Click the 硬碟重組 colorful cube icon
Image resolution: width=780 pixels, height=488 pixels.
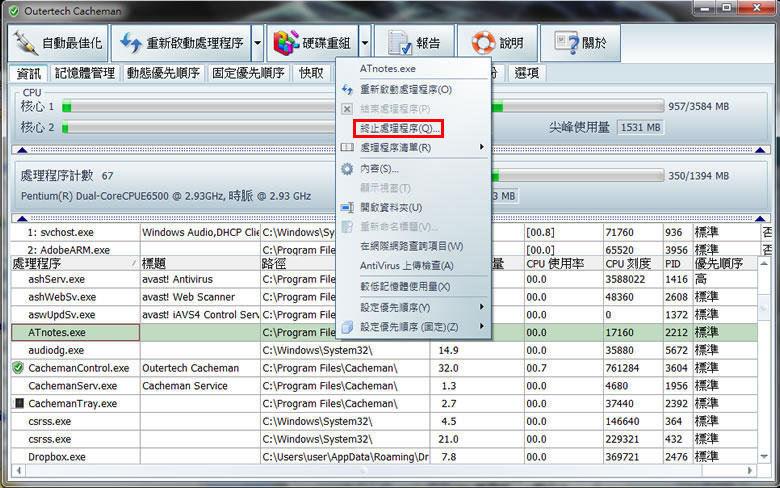coord(288,43)
